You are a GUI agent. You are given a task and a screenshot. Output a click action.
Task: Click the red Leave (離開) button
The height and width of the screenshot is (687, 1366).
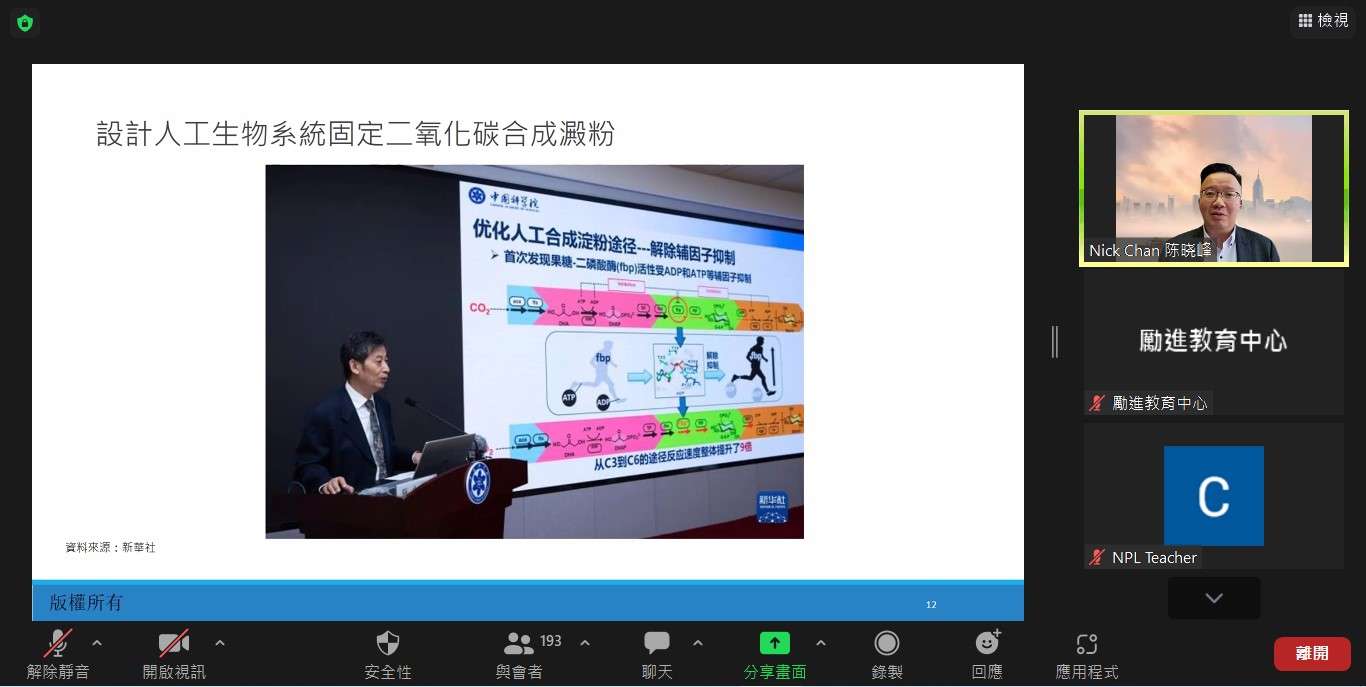(x=1312, y=653)
